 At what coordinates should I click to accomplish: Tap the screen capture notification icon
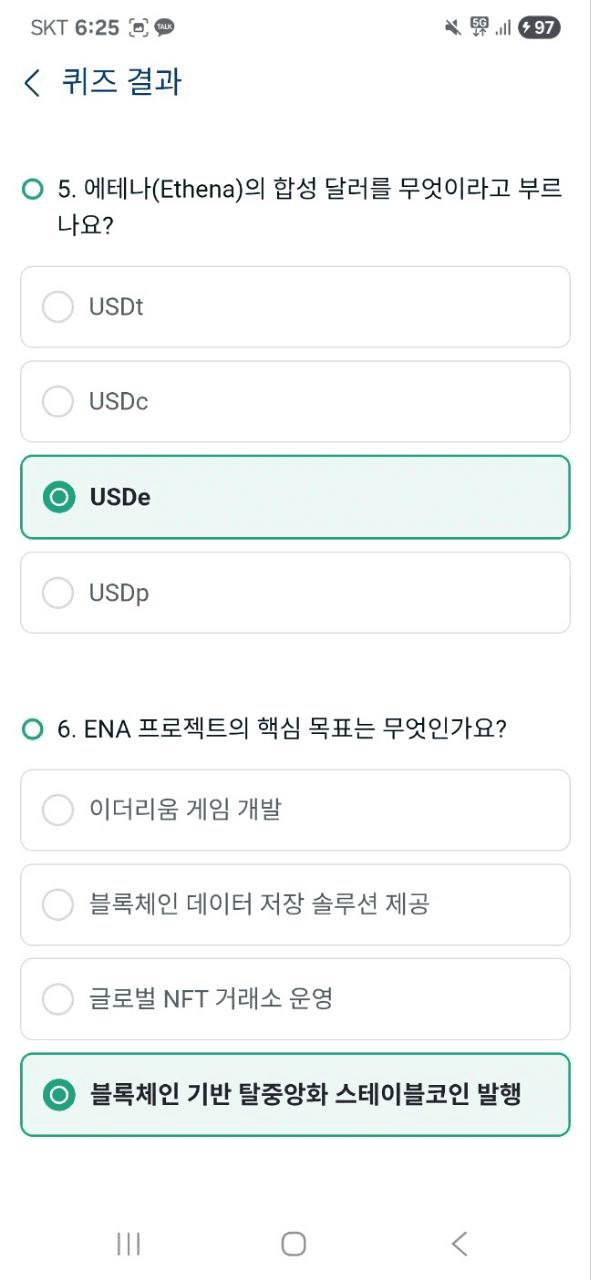[x=138, y=28]
